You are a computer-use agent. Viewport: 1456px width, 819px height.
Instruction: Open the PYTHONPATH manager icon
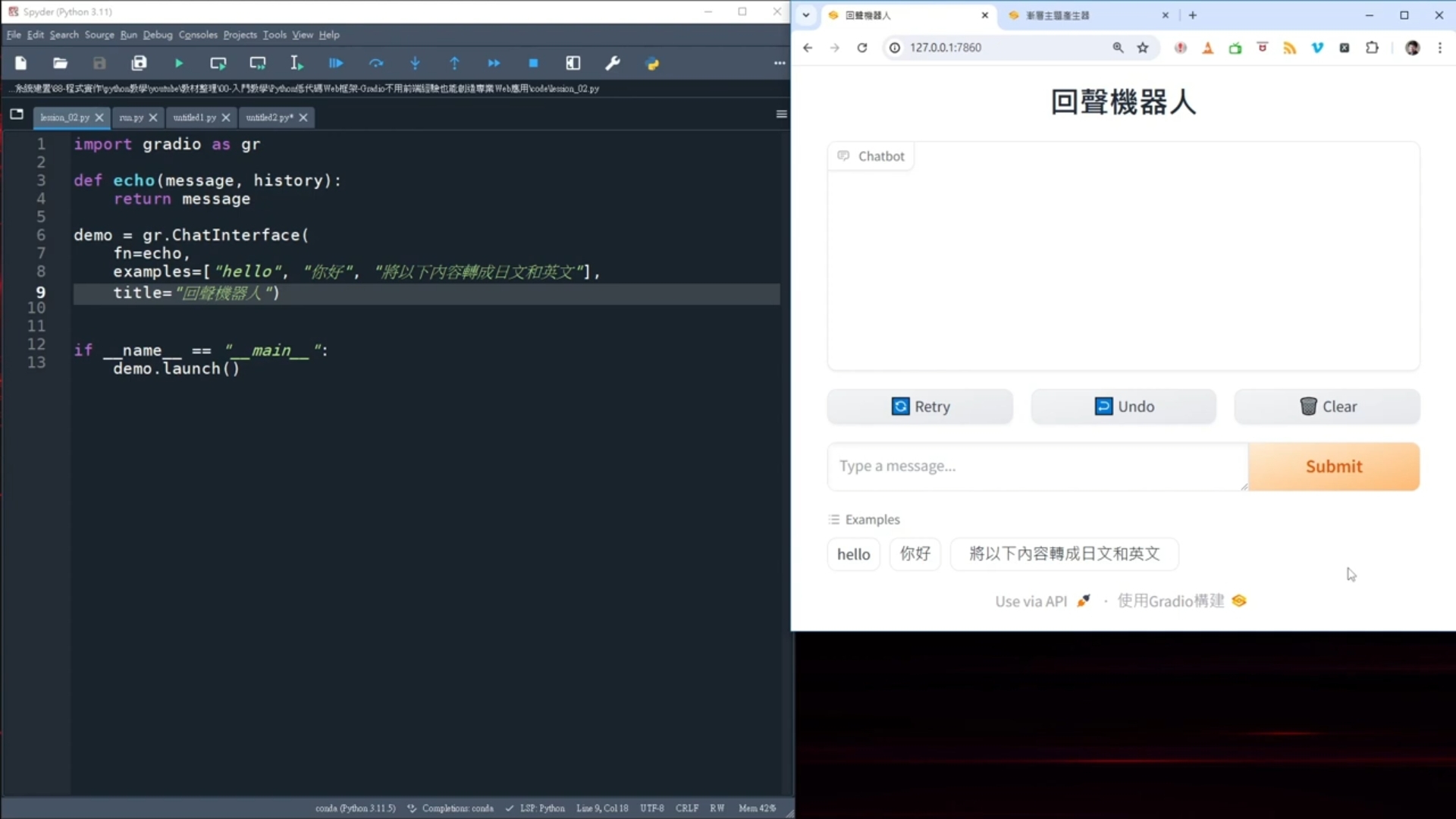(x=652, y=64)
